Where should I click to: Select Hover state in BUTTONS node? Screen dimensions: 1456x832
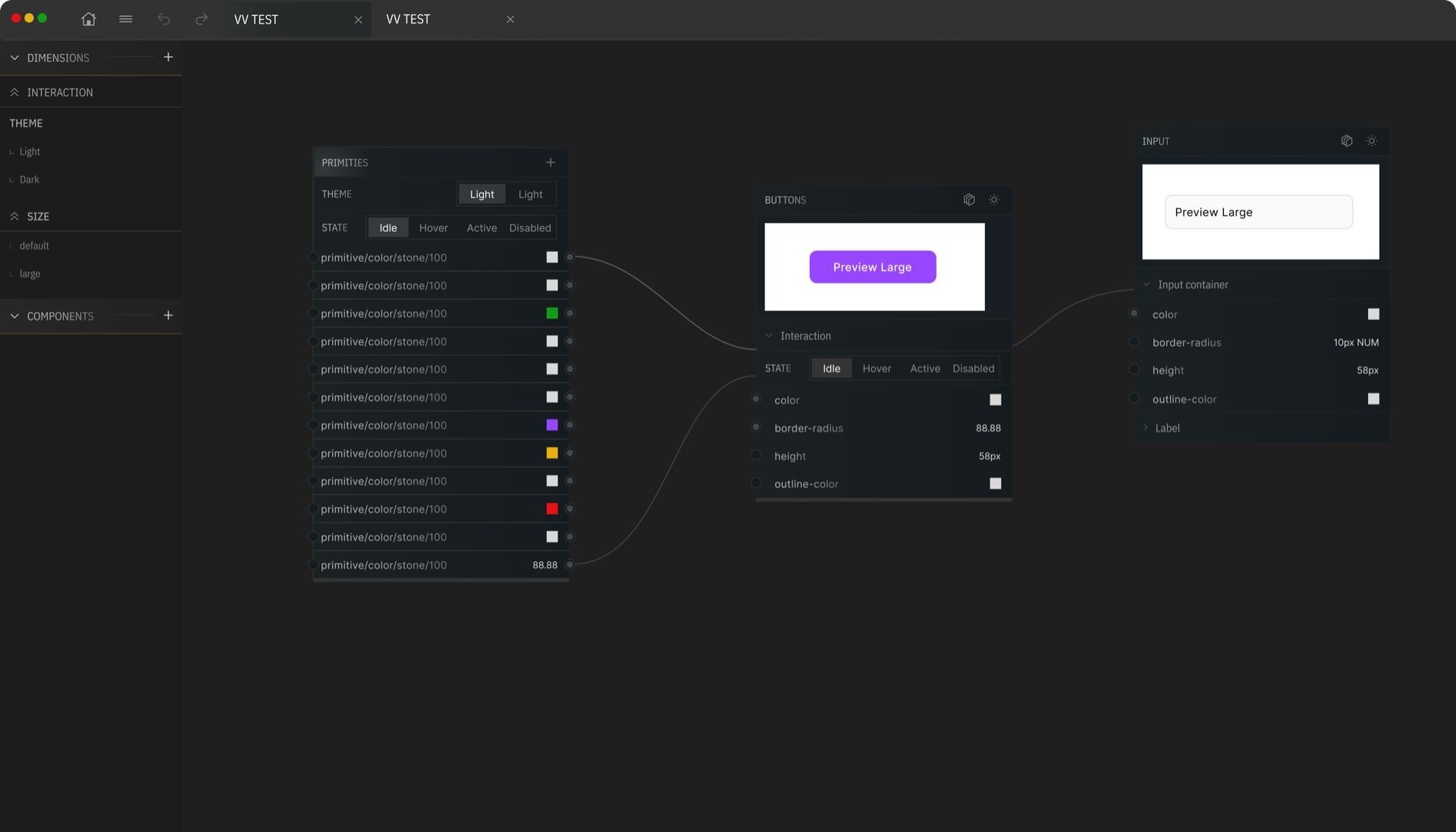coord(877,369)
